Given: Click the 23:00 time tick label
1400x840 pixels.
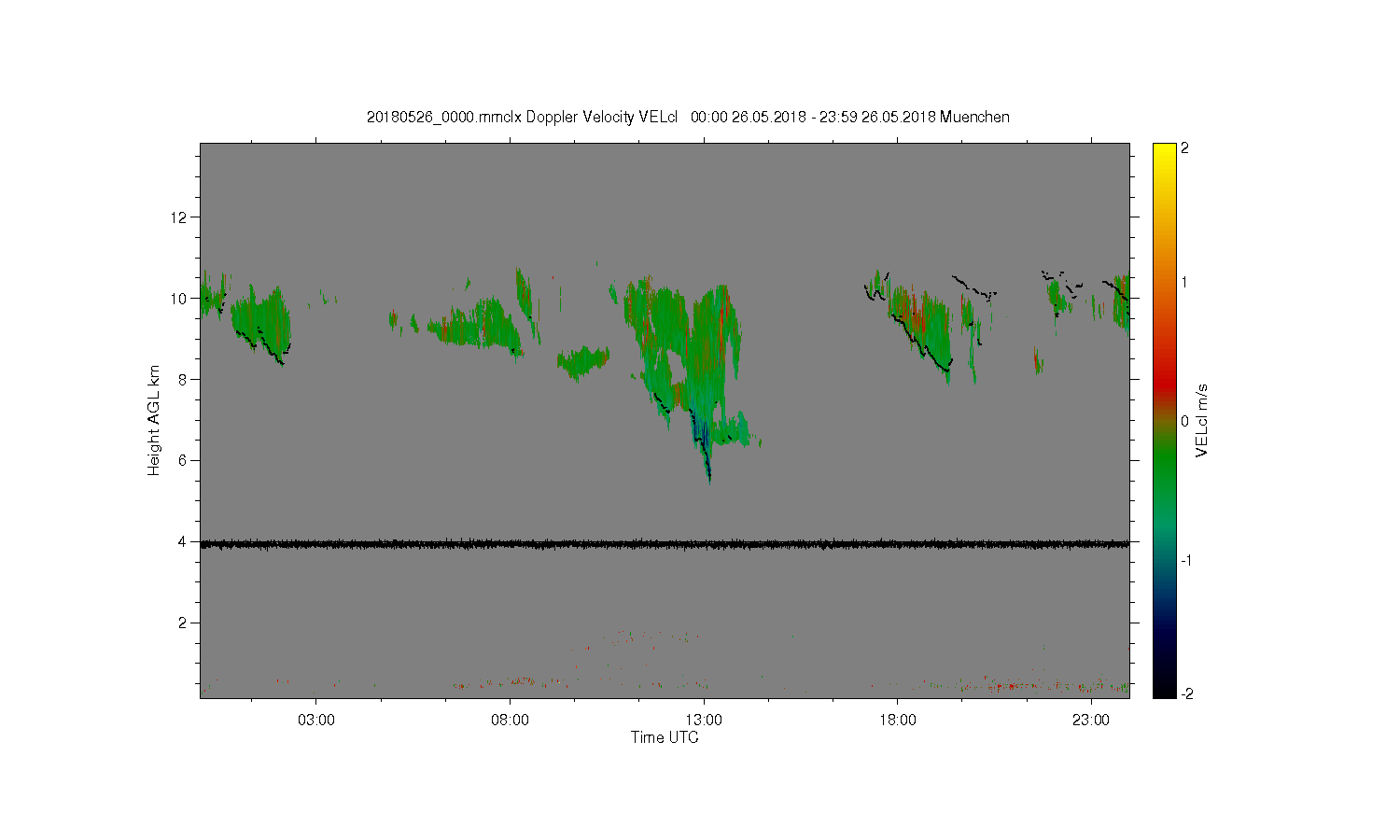Looking at the screenshot, I should 1091,721.
